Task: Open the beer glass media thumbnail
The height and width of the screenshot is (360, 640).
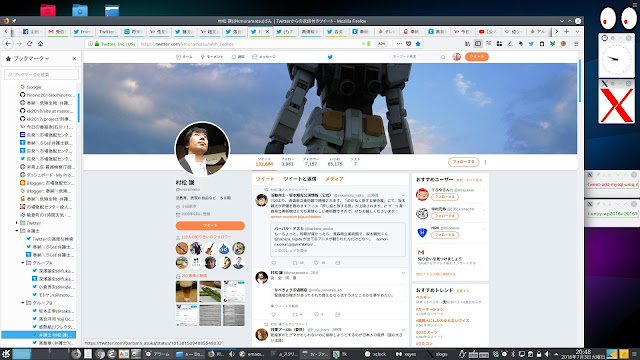Action: [x=187, y=291]
